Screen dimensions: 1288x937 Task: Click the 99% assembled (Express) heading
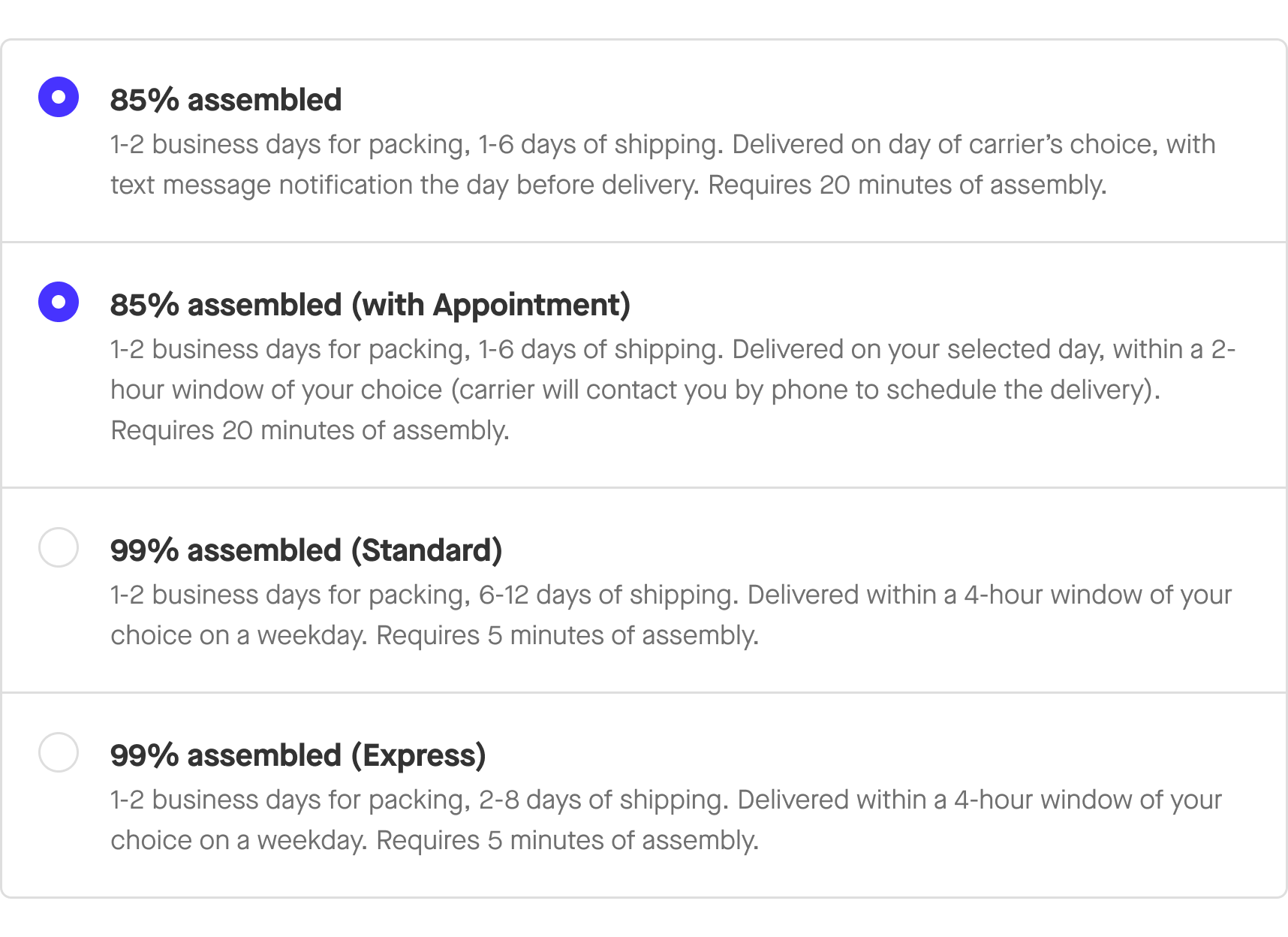pyautogui.click(x=298, y=756)
